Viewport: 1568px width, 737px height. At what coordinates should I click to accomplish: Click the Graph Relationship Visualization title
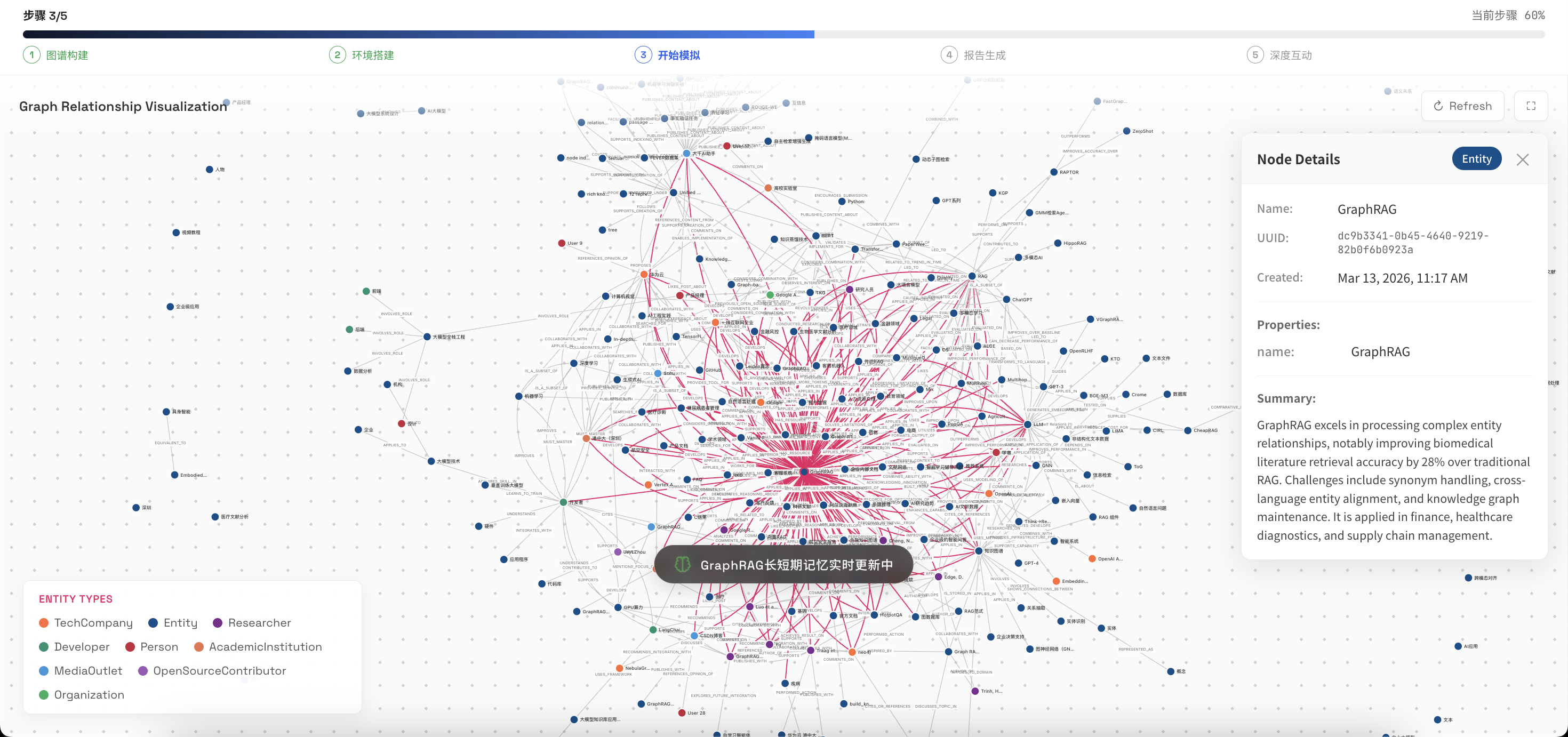pos(123,107)
